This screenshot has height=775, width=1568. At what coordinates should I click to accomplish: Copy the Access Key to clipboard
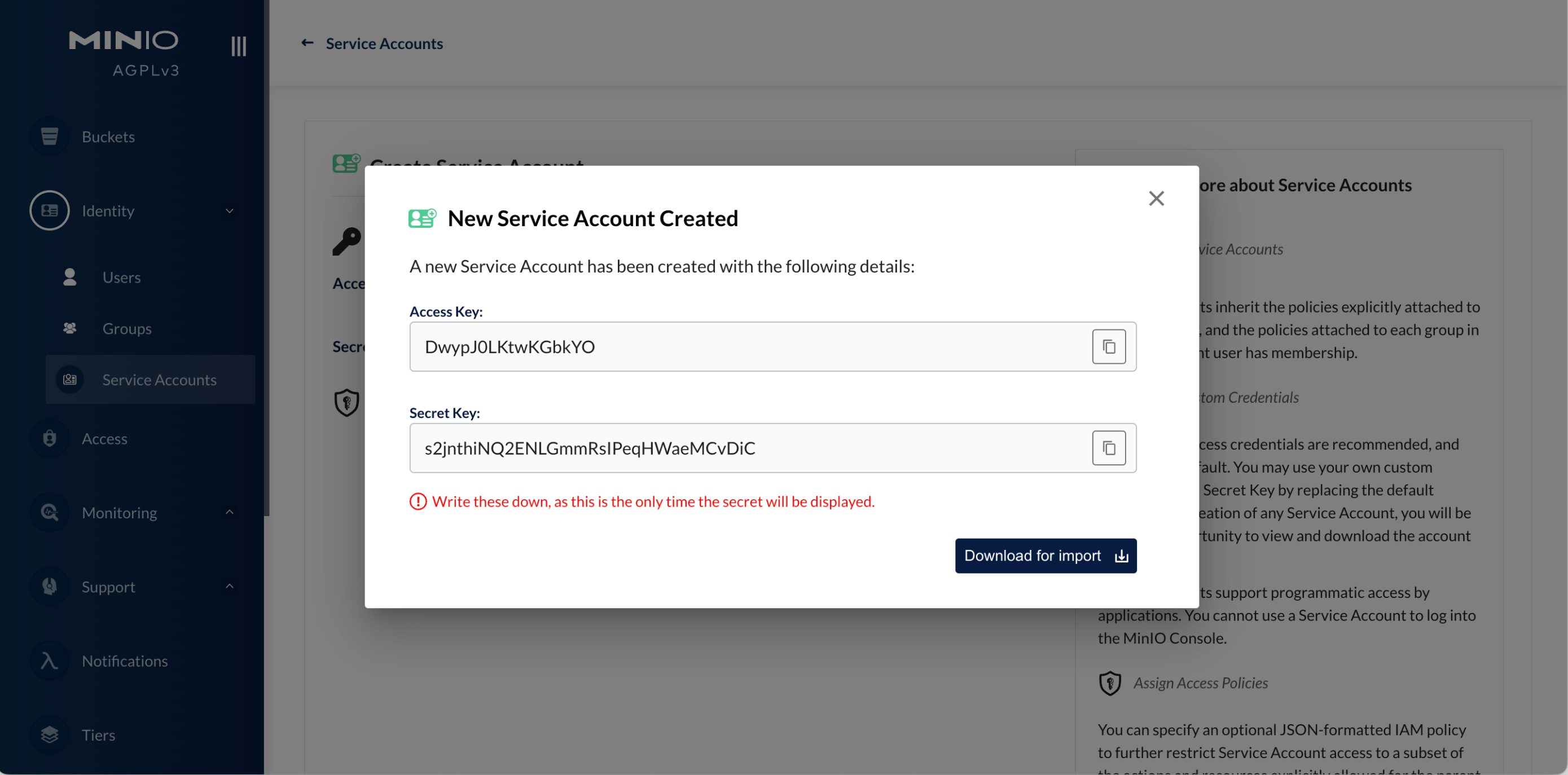tap(1109, 347)
